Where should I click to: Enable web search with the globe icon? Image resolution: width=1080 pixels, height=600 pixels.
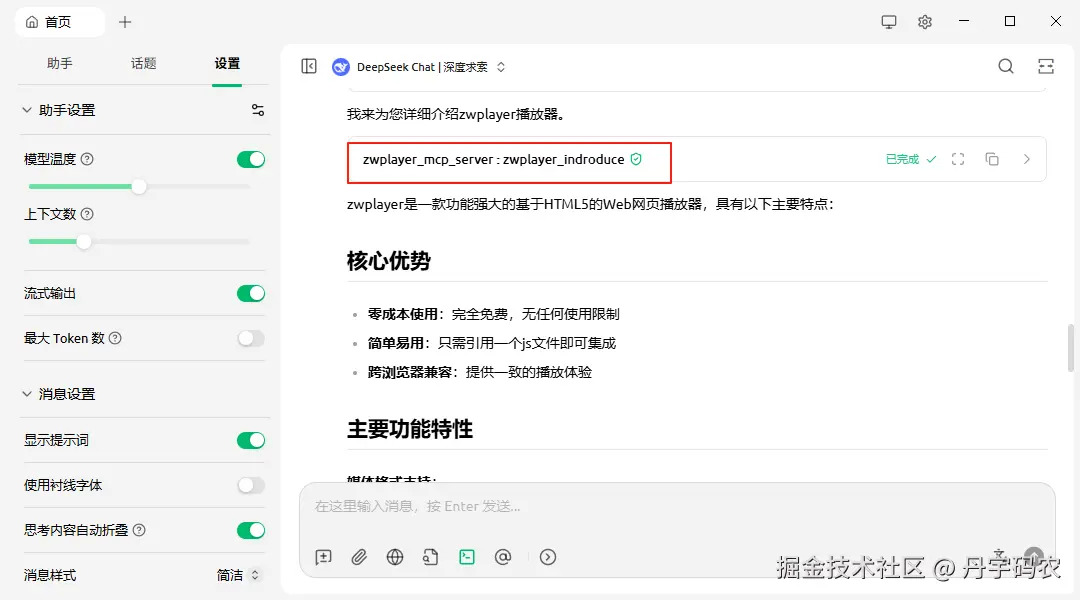(395, 557)
